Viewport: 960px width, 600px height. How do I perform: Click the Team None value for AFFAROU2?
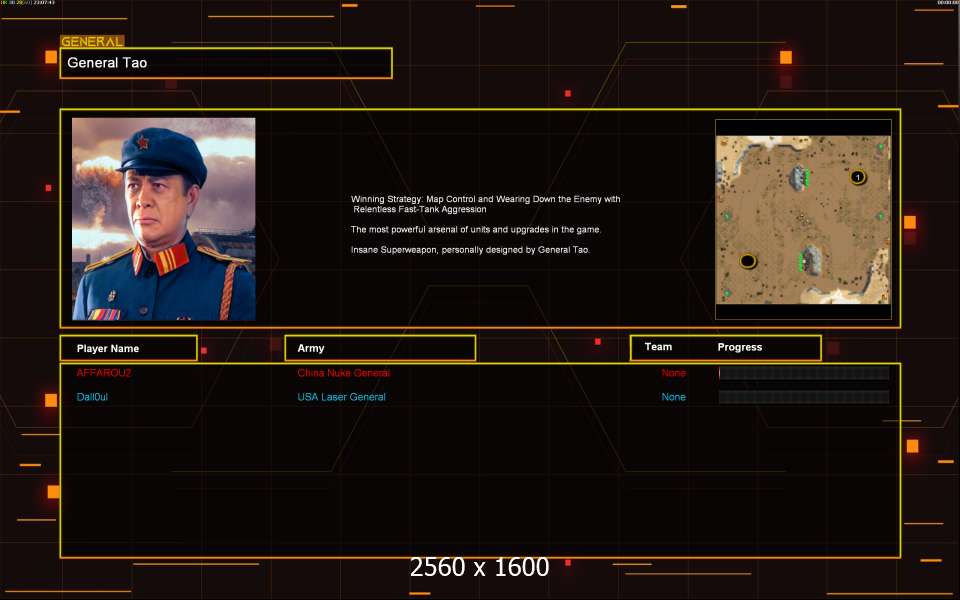tap(673, 373)
